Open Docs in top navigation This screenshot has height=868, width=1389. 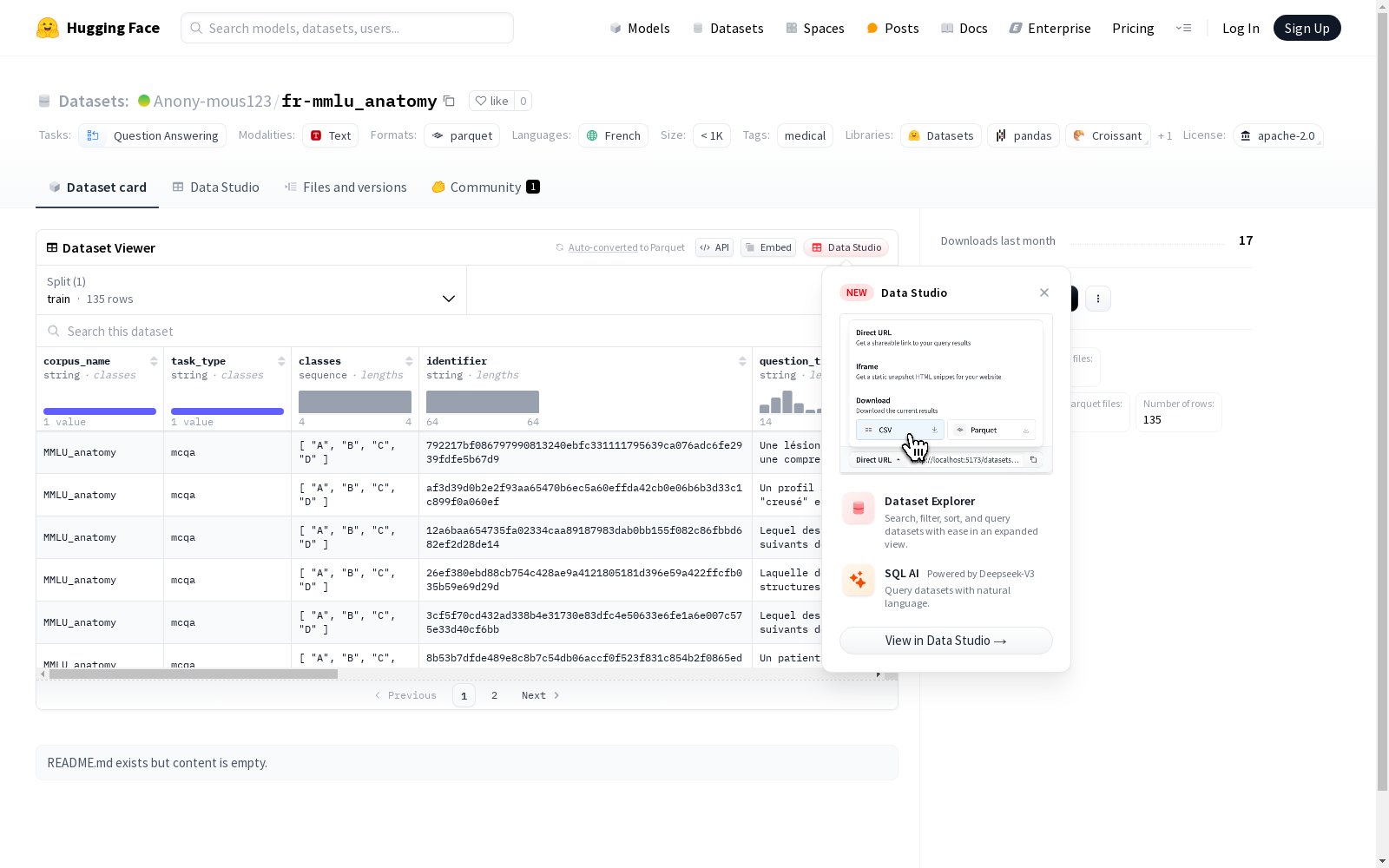pyautogui.click(x=964, y=28)
